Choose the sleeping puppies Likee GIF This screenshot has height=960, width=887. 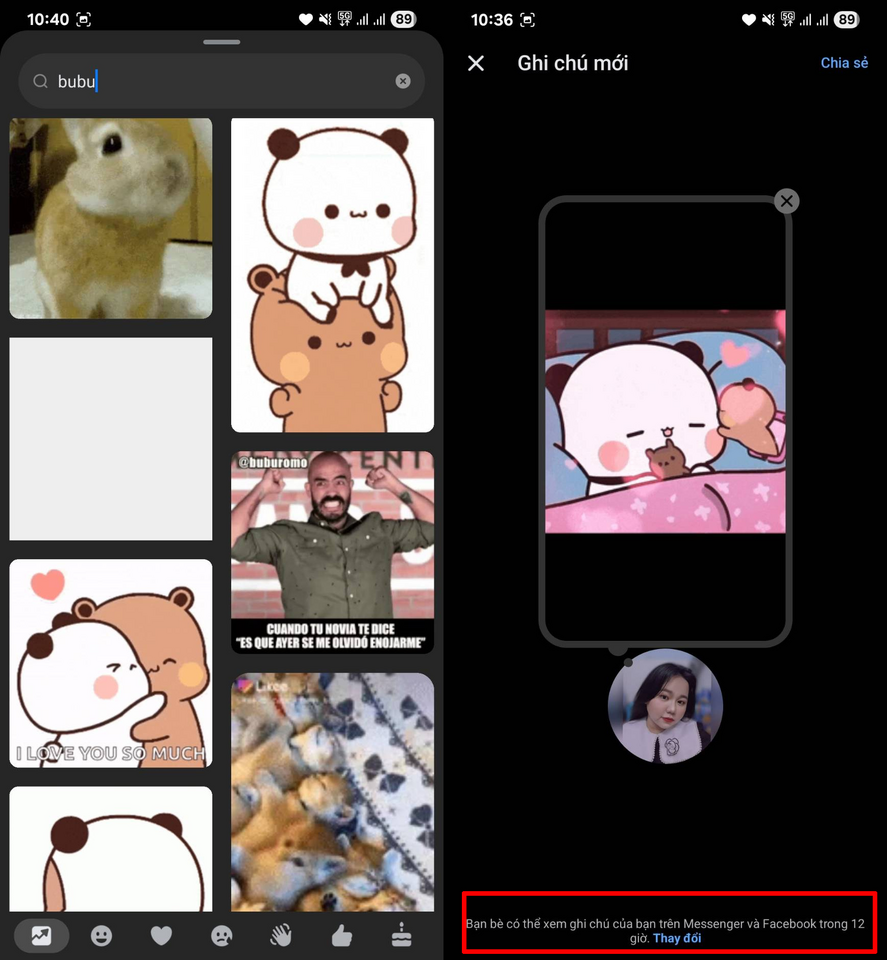[x=332, y=792]
